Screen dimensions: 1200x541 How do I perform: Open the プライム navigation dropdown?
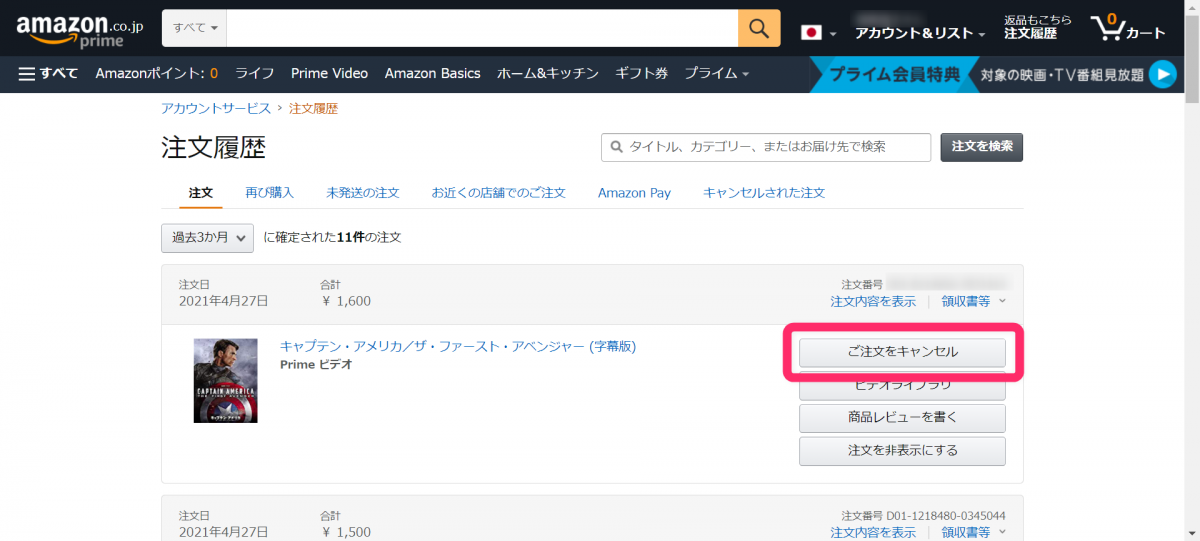pos(716,73)
